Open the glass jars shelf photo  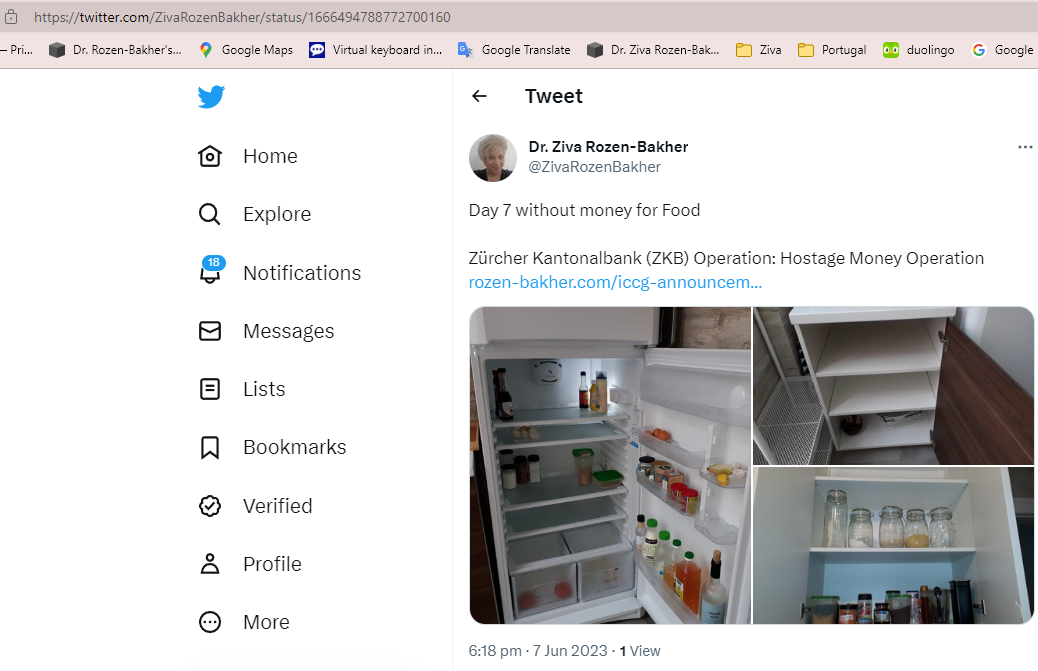(x=894, y=546)
